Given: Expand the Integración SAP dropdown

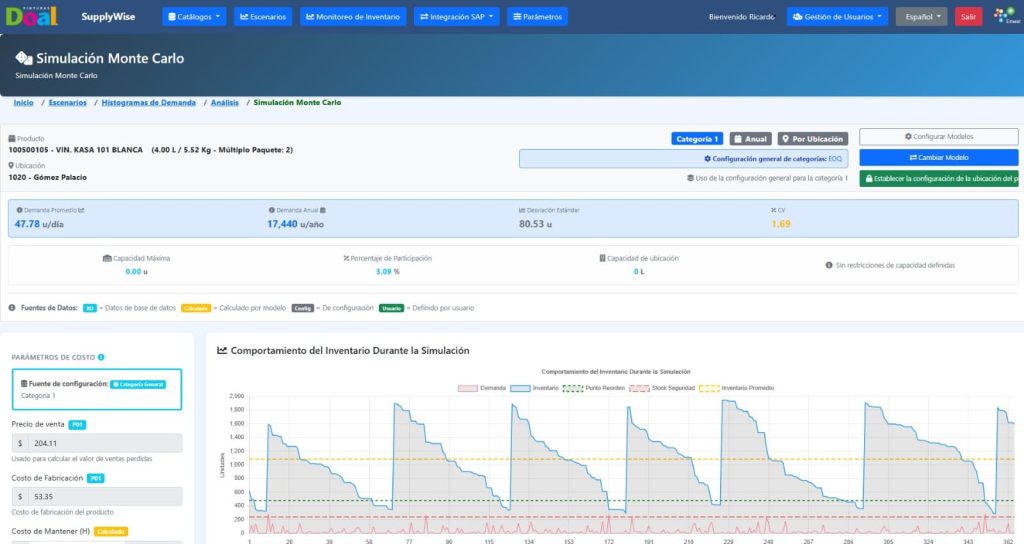Looking at the screenshot, I should [455, 17].
